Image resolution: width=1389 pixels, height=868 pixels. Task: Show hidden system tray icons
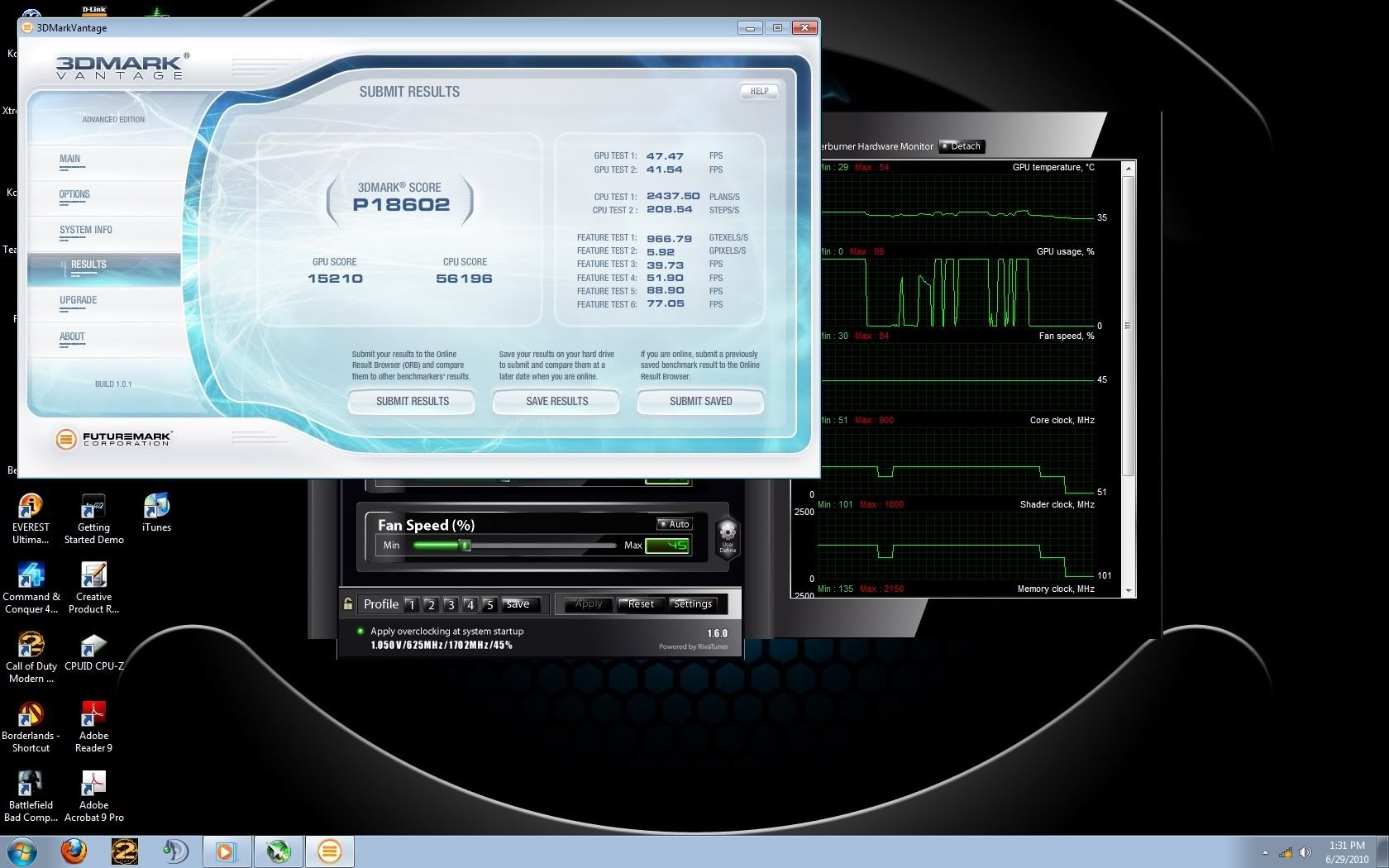point(1265,852)
